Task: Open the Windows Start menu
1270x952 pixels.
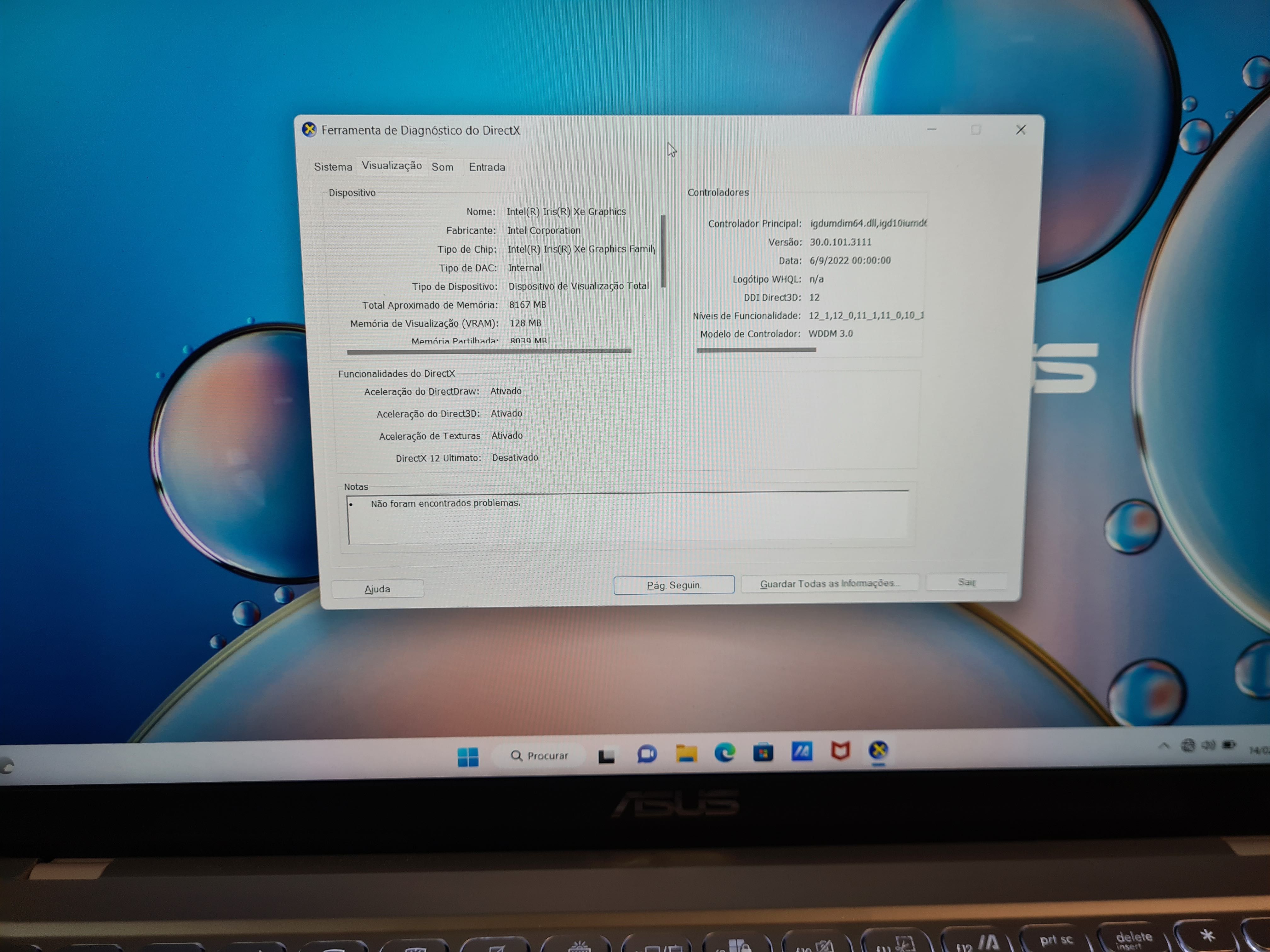Action: coord(468,757)
